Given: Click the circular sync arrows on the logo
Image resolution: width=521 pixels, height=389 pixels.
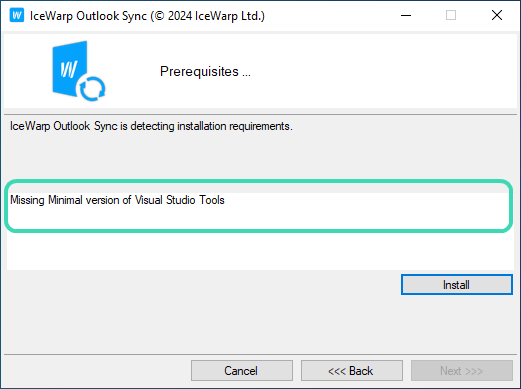Looking at the screenshot, I should 93,88.
